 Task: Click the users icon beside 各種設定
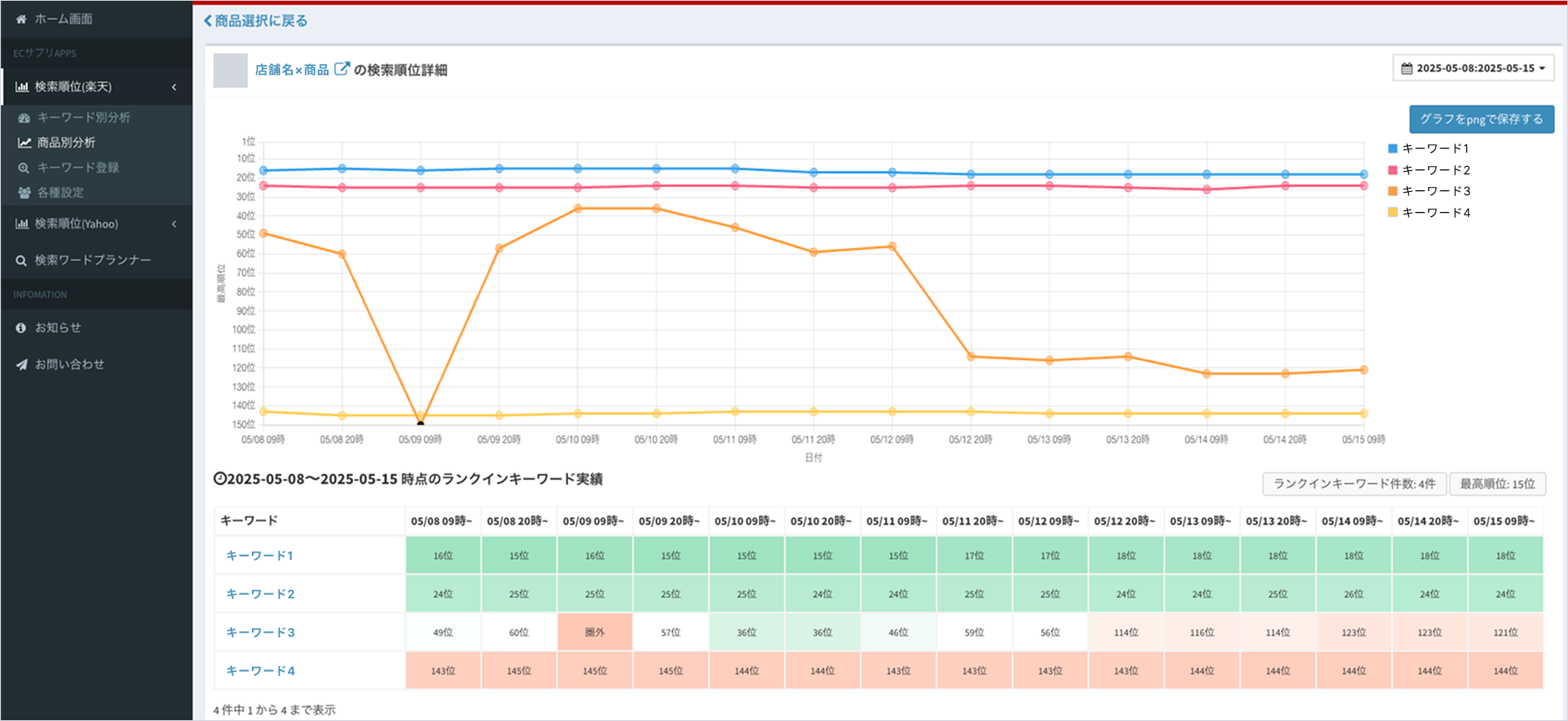pyautogui.click(x=24, y=193)
